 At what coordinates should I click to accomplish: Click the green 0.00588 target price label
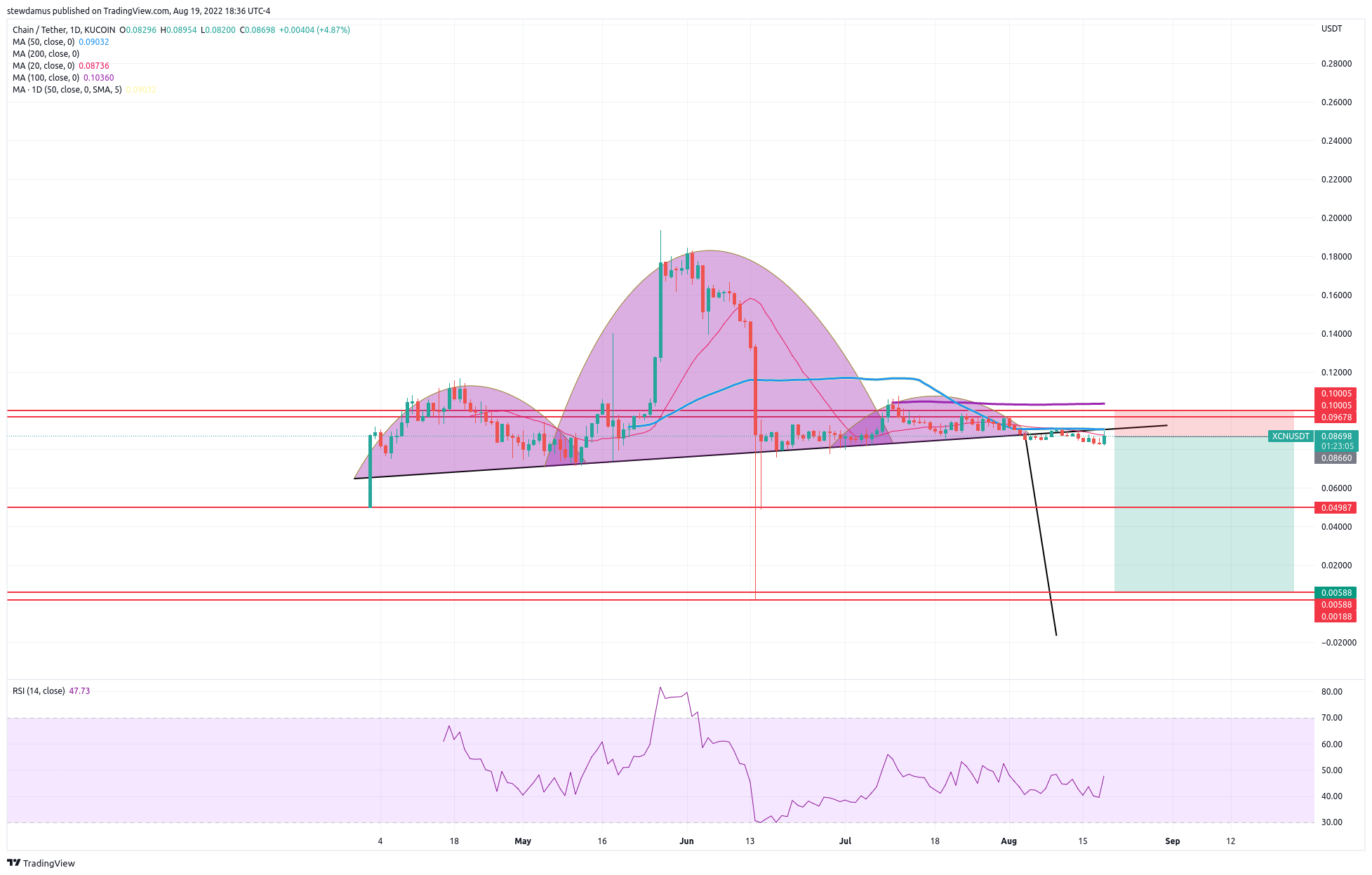(1336, 593)
